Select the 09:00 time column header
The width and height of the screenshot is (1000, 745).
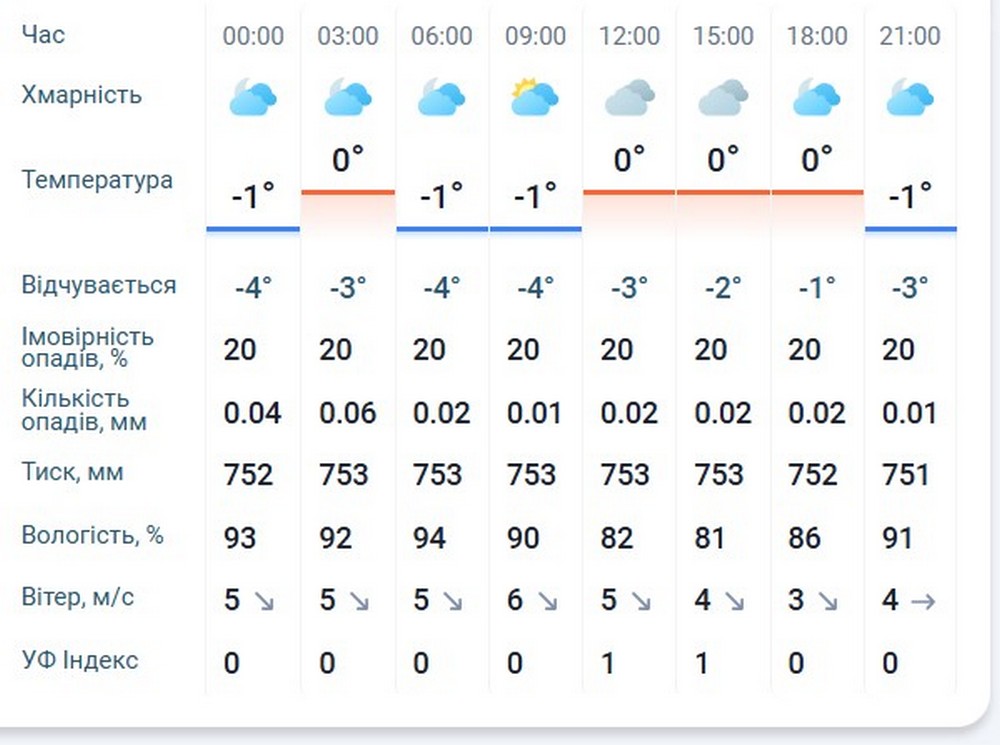(x=535, y=36)
